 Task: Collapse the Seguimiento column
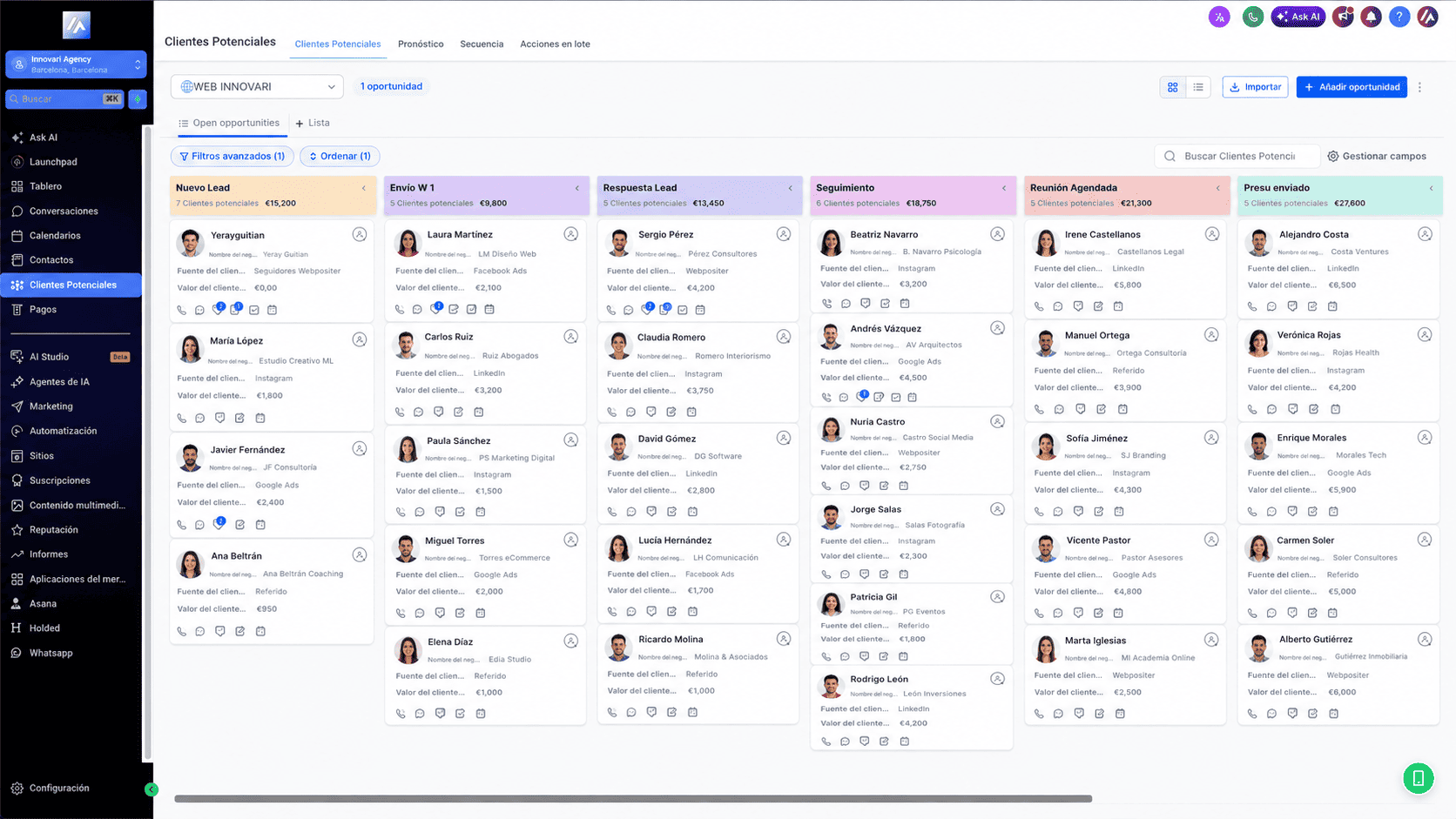point(1004,188)
